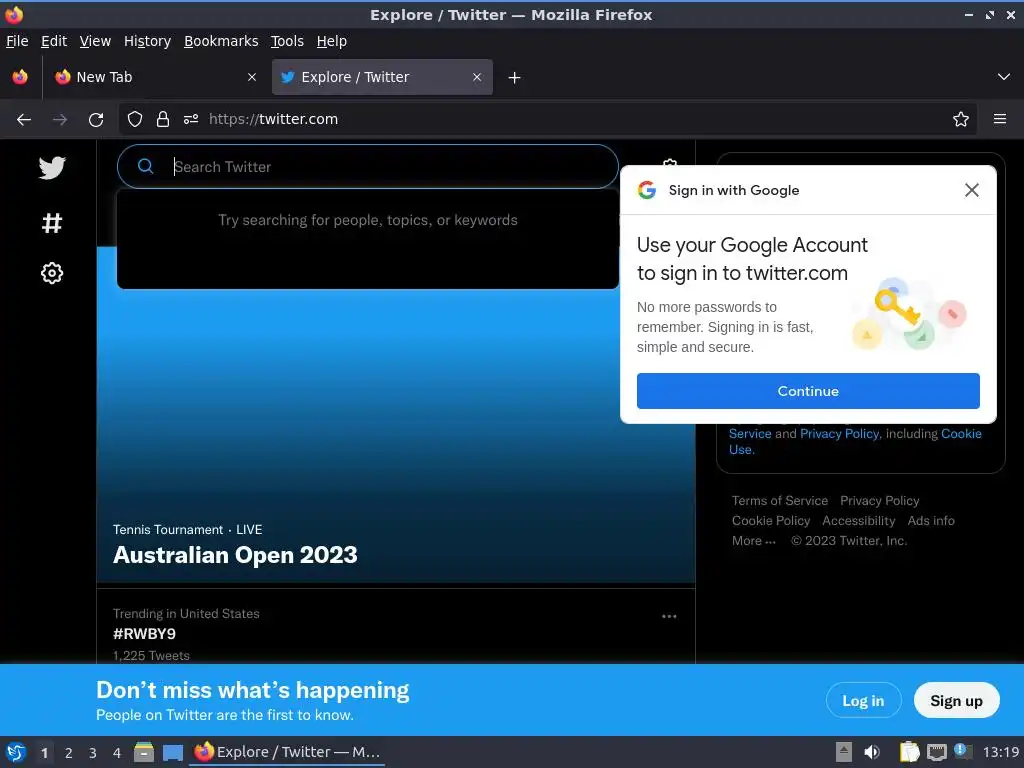
Task: Click the removable media tray icon
Action: click(844, 752)
